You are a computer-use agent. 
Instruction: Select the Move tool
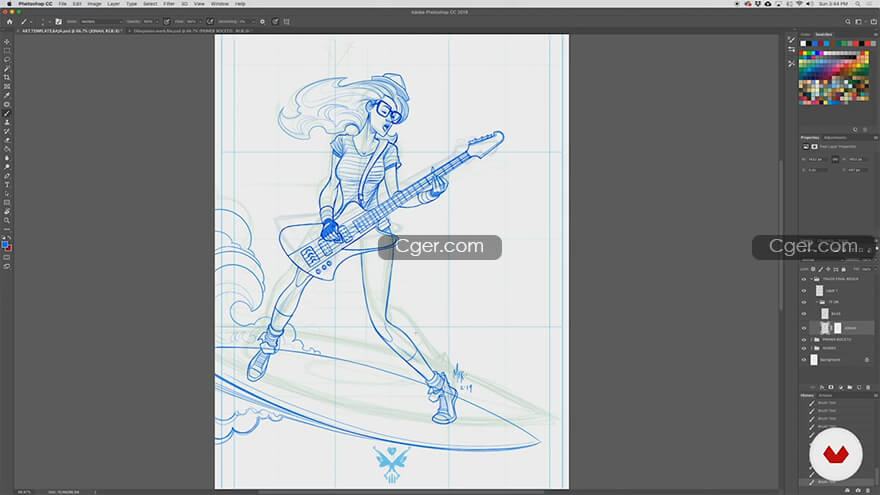(7, 42)
